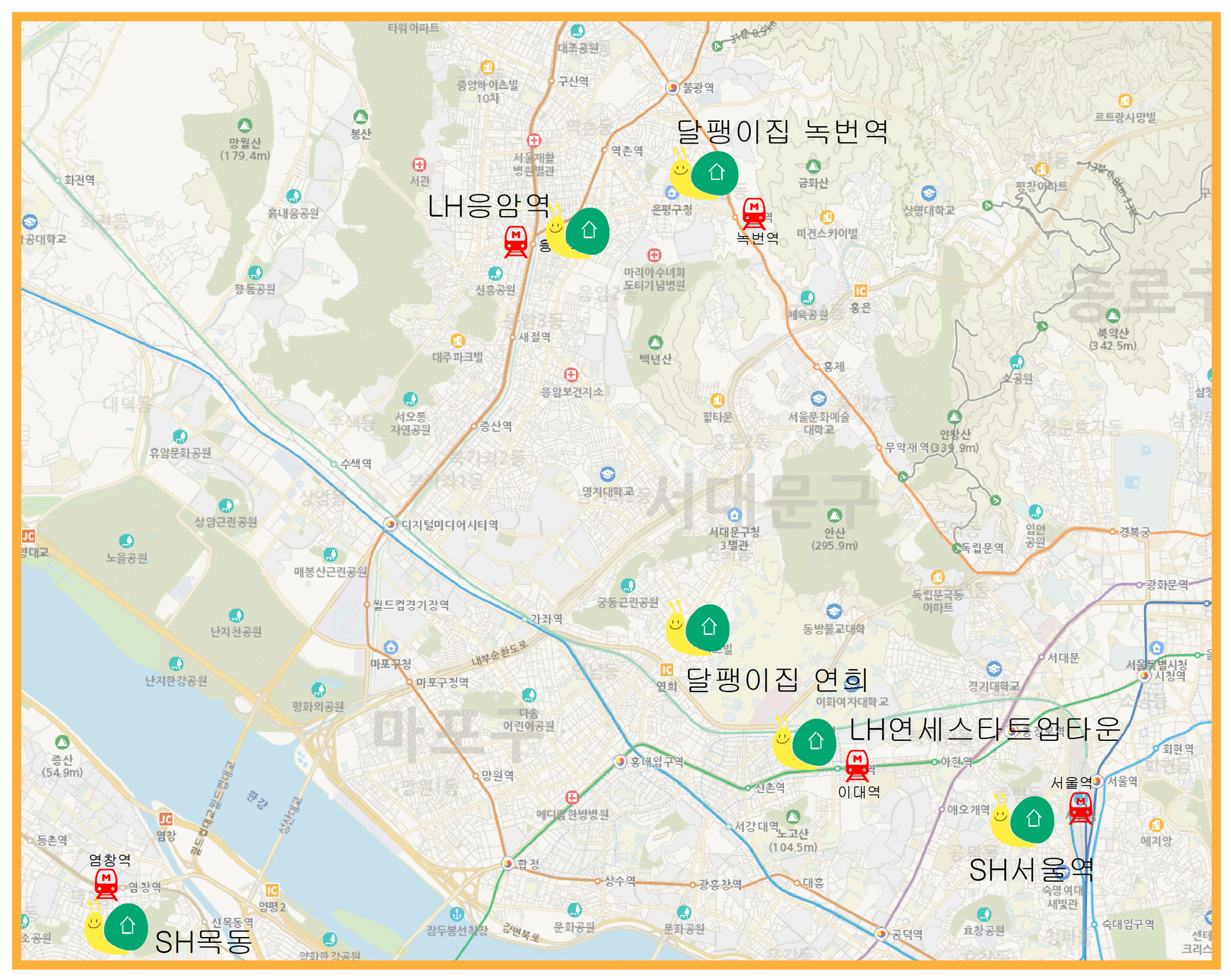1231x980 pixels.
Task: Click the 봉산 mountain icon
Action: [360, 117]
